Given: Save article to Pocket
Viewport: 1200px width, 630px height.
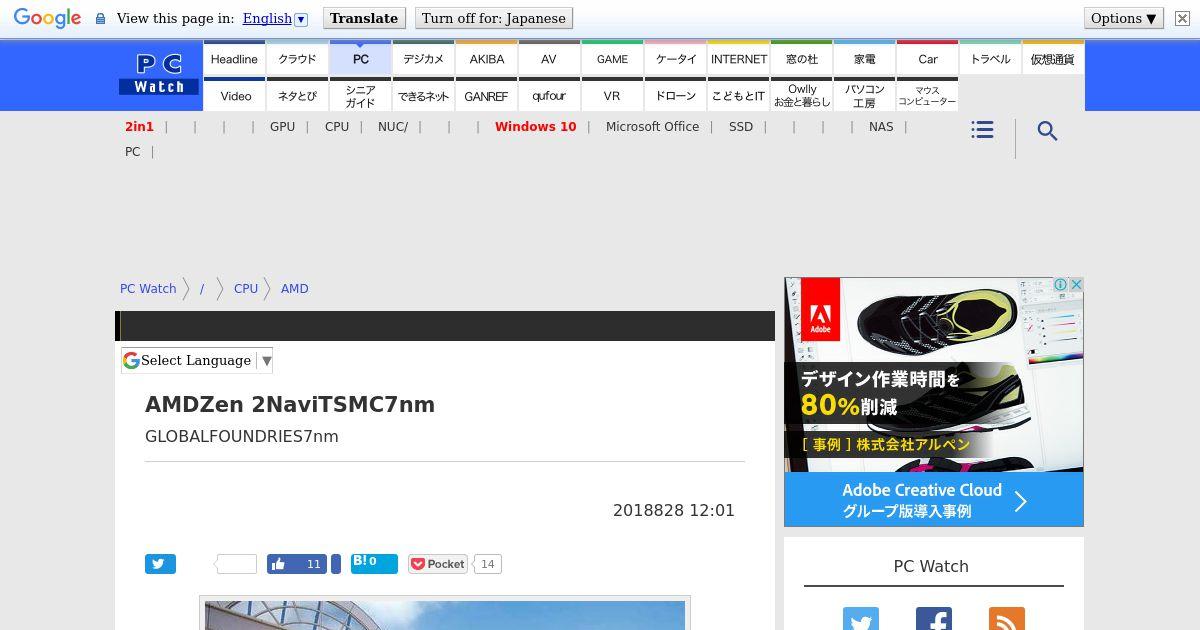Looking at the screenshot, I should 438,564.
